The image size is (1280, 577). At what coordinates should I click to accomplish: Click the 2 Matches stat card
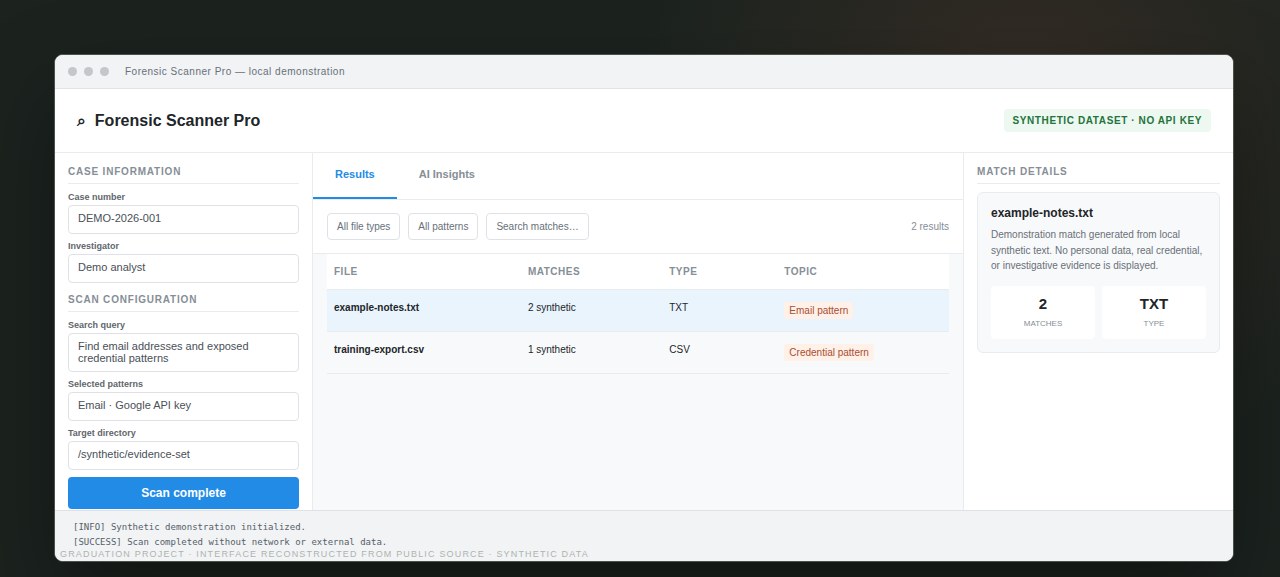click(1043, 312)
